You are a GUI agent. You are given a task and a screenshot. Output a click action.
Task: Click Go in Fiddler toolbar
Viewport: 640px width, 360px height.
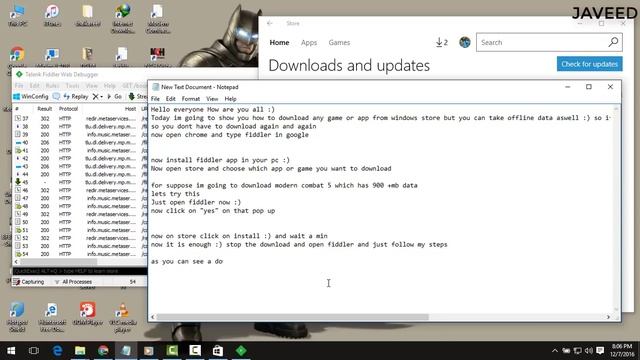(x=114, y=97)
